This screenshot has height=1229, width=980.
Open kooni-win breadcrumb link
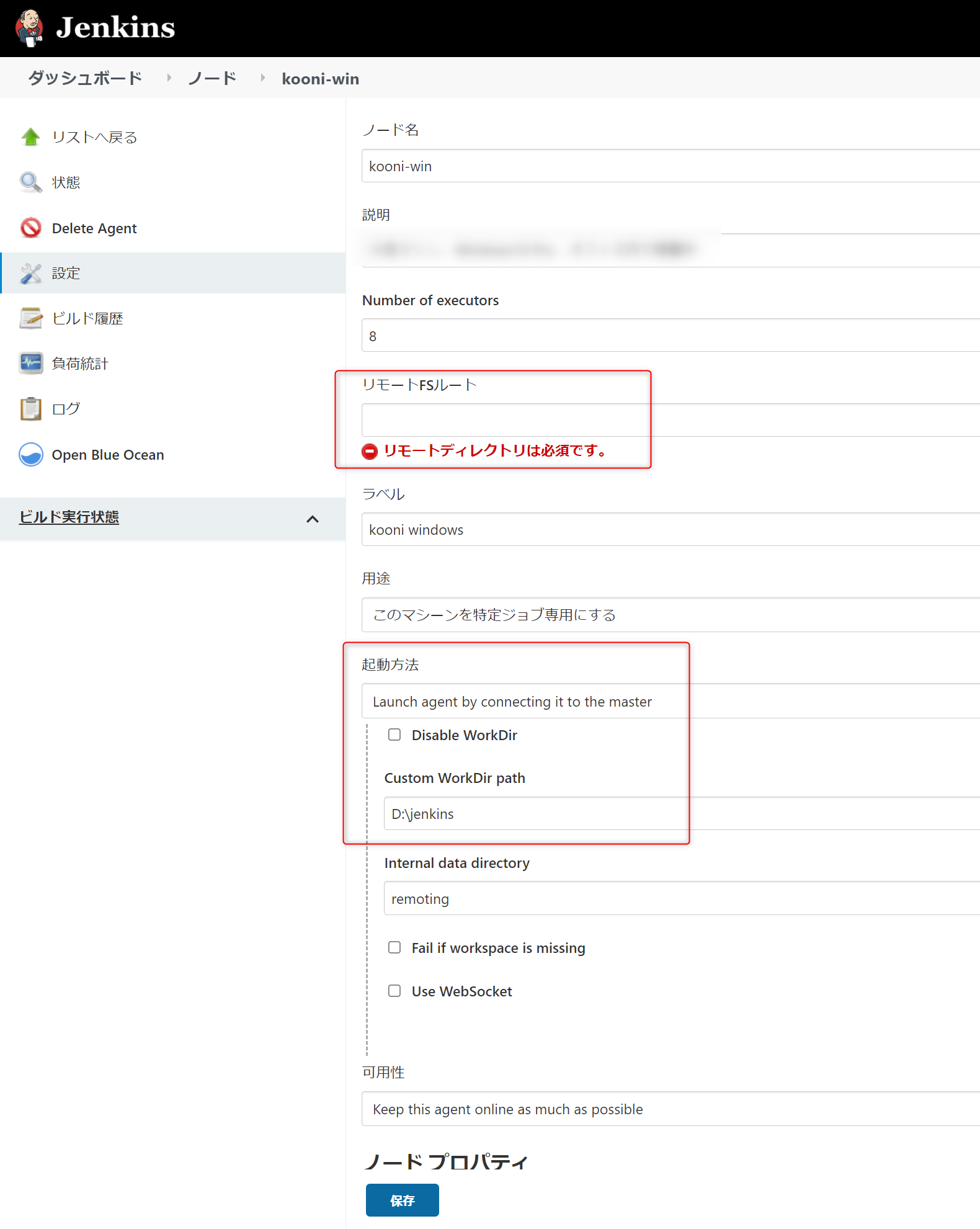[320, 79]
